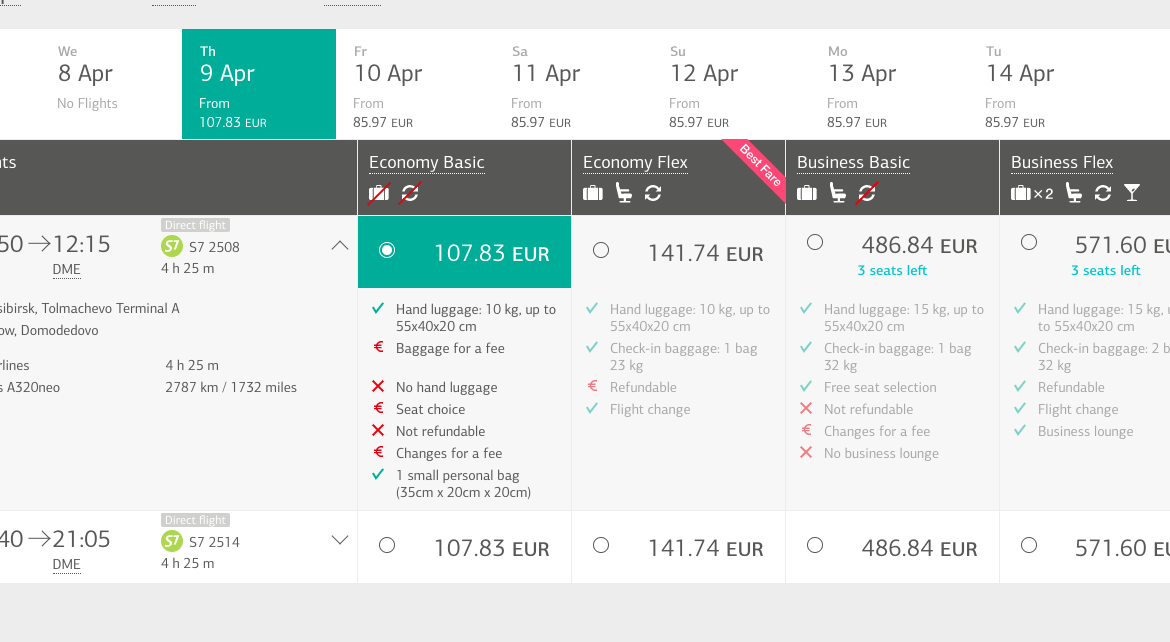Switch to the Fr 10 Apr date tab
1170x642 pixels.
(x=415, y=84)
